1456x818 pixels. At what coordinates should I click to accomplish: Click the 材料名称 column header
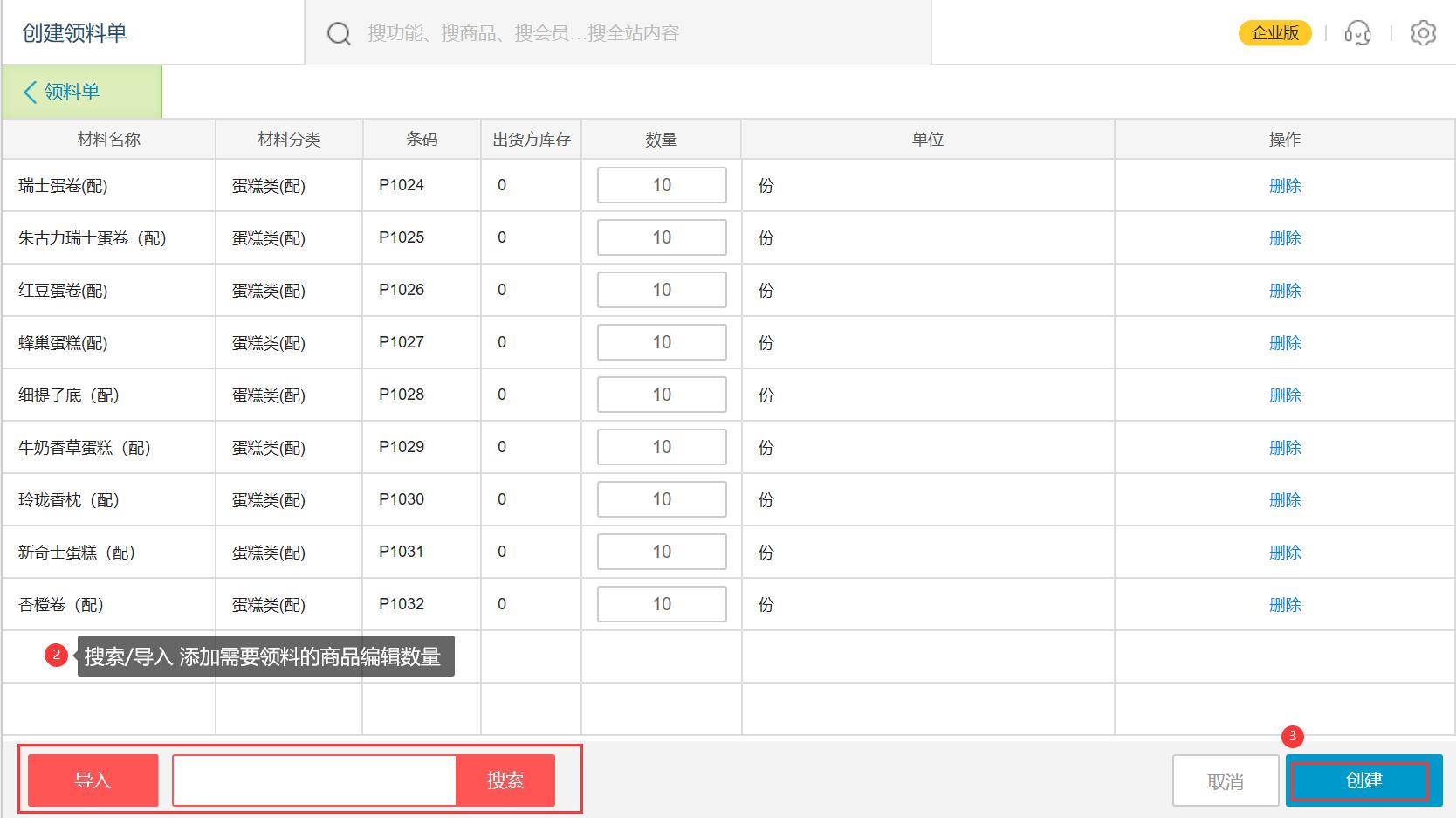(108, 140)
